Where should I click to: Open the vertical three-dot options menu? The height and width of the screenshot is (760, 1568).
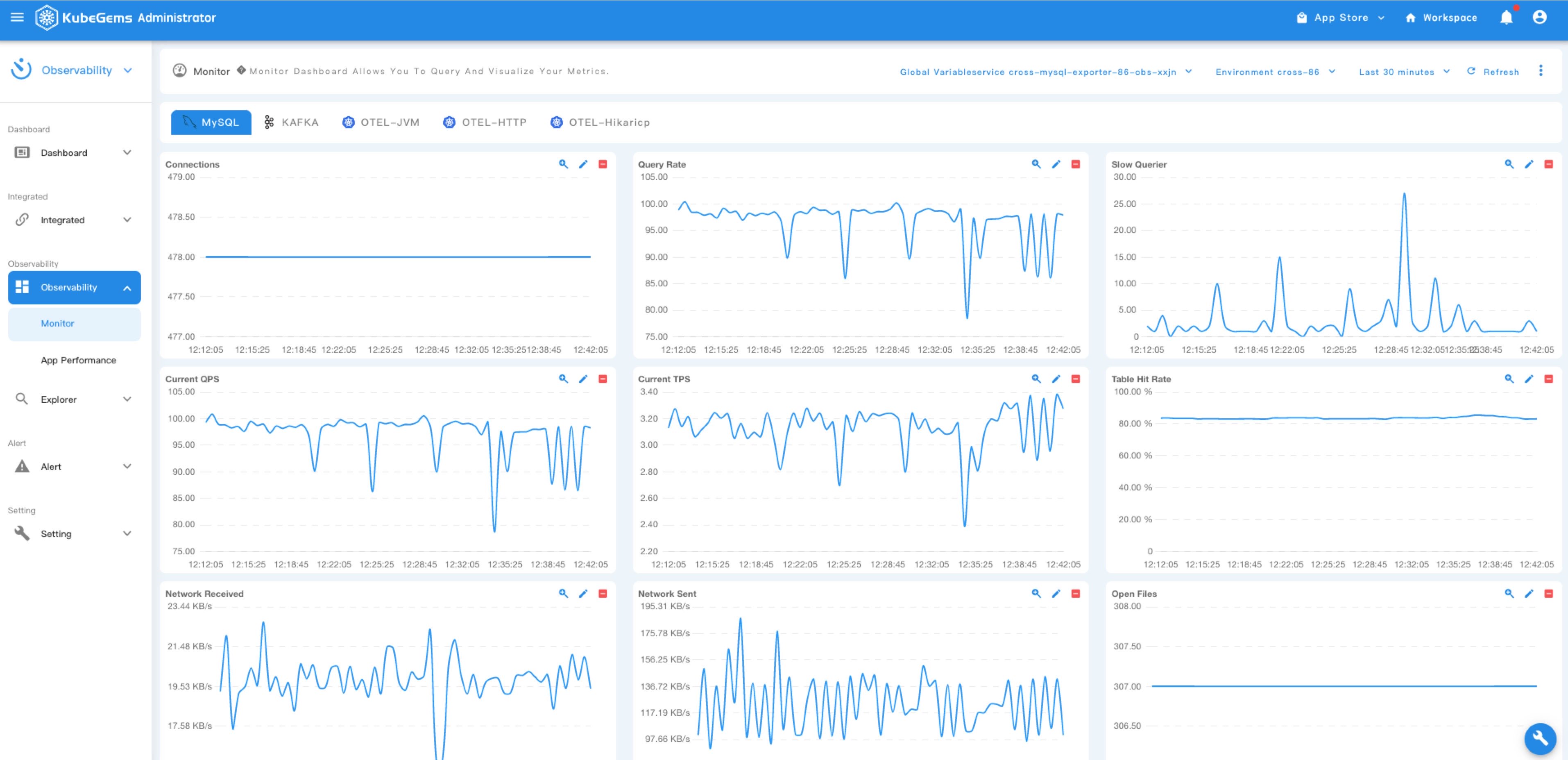(1541, 71)
